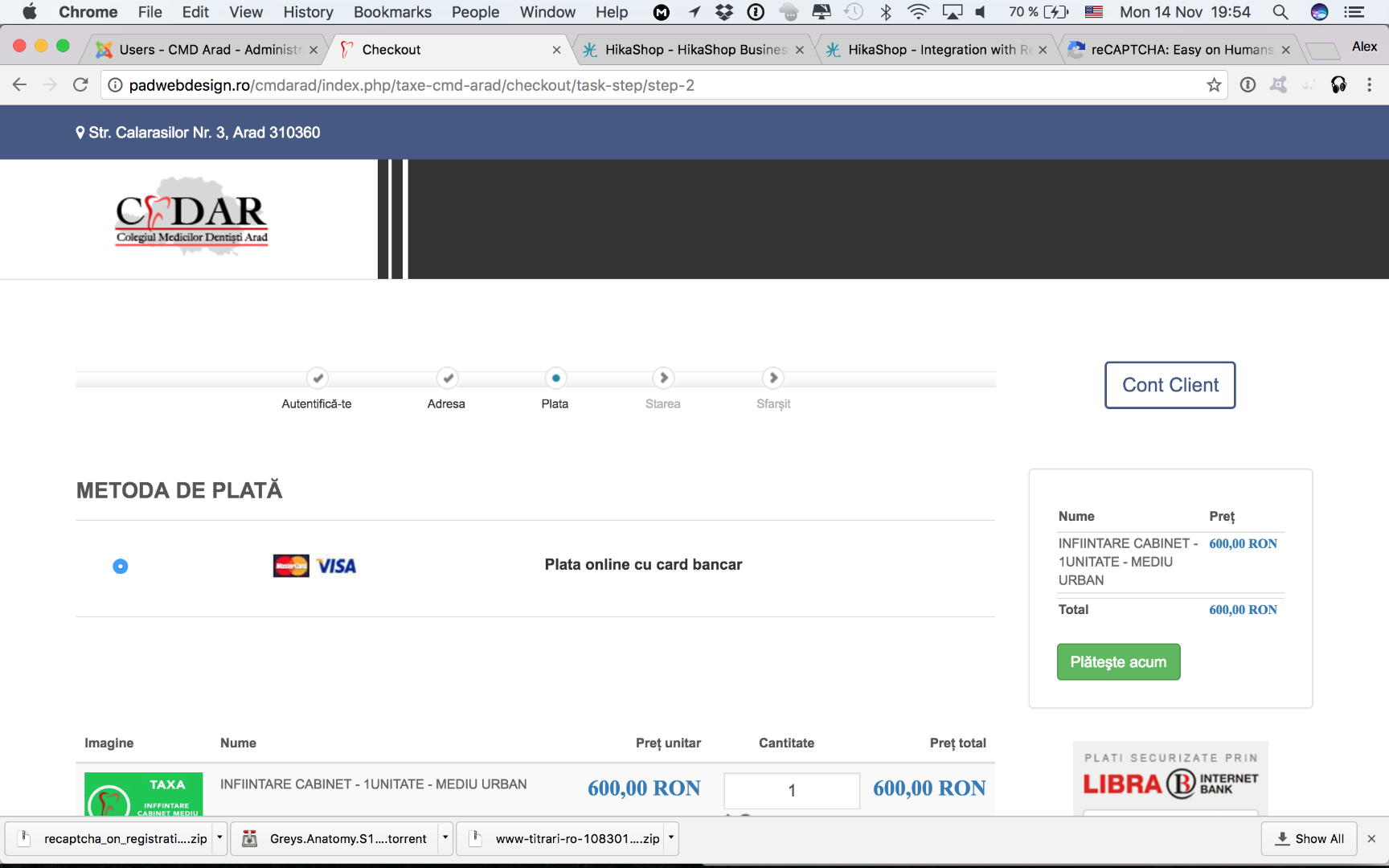Screen dimensions: 1389x868
Task: Click the Sfarșit step arrow
Action: click(773, 378)
